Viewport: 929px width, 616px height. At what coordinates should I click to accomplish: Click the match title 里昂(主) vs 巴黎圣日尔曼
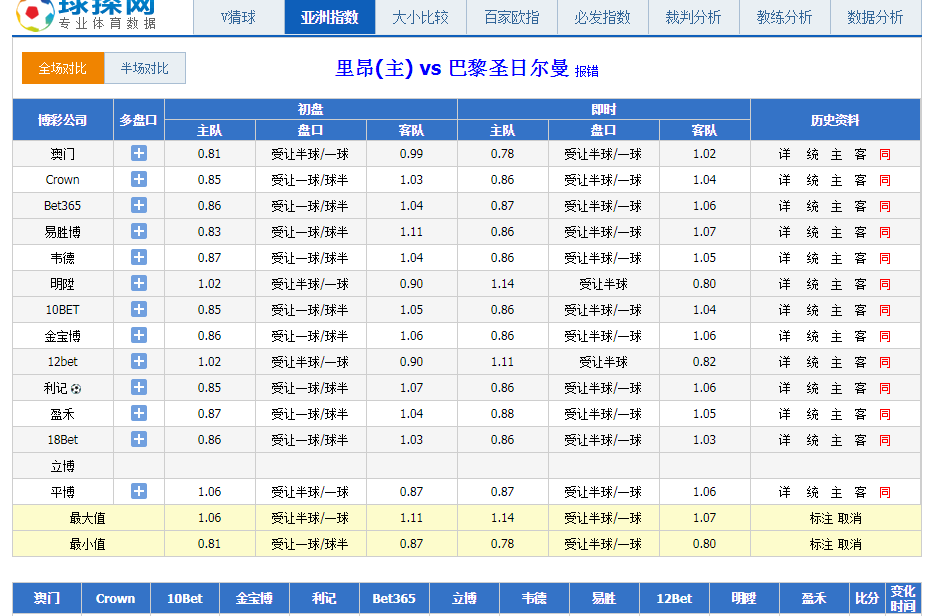coord(452,68)
